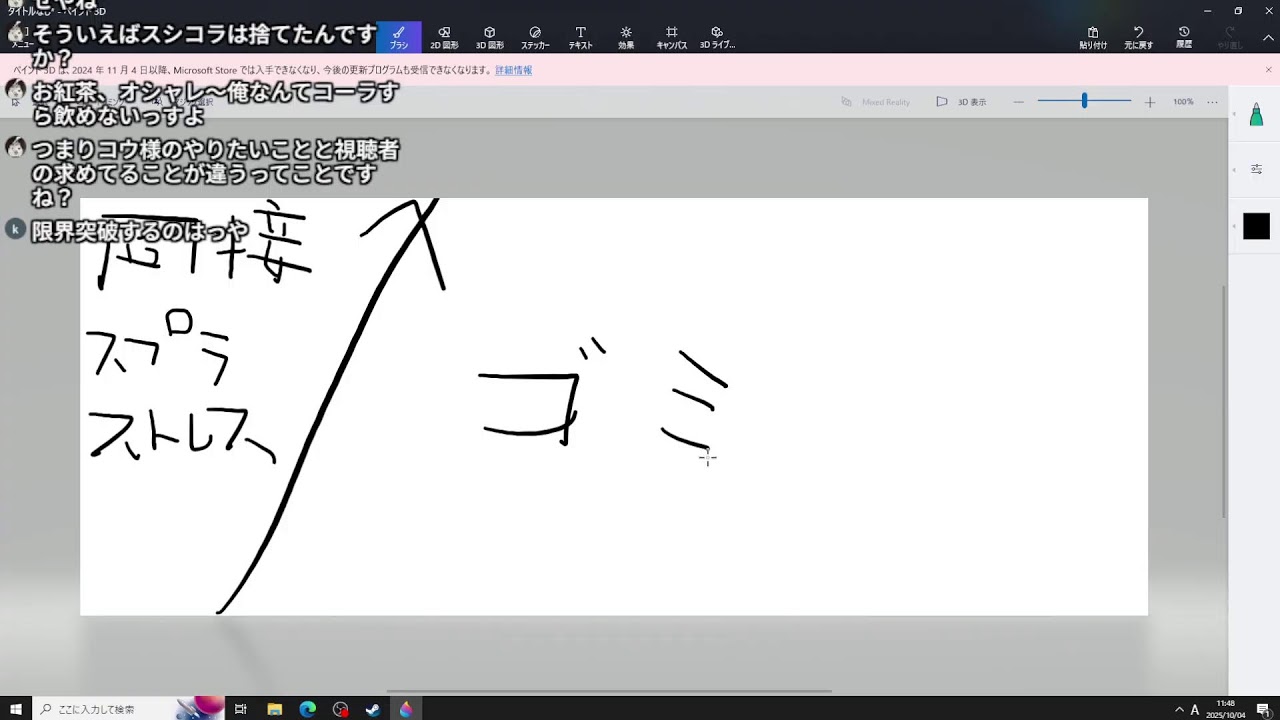This screenshot has height=720, width=1280.
Task: Expand the brush settings sliders panel
Action: click(x=1256, y=170)
